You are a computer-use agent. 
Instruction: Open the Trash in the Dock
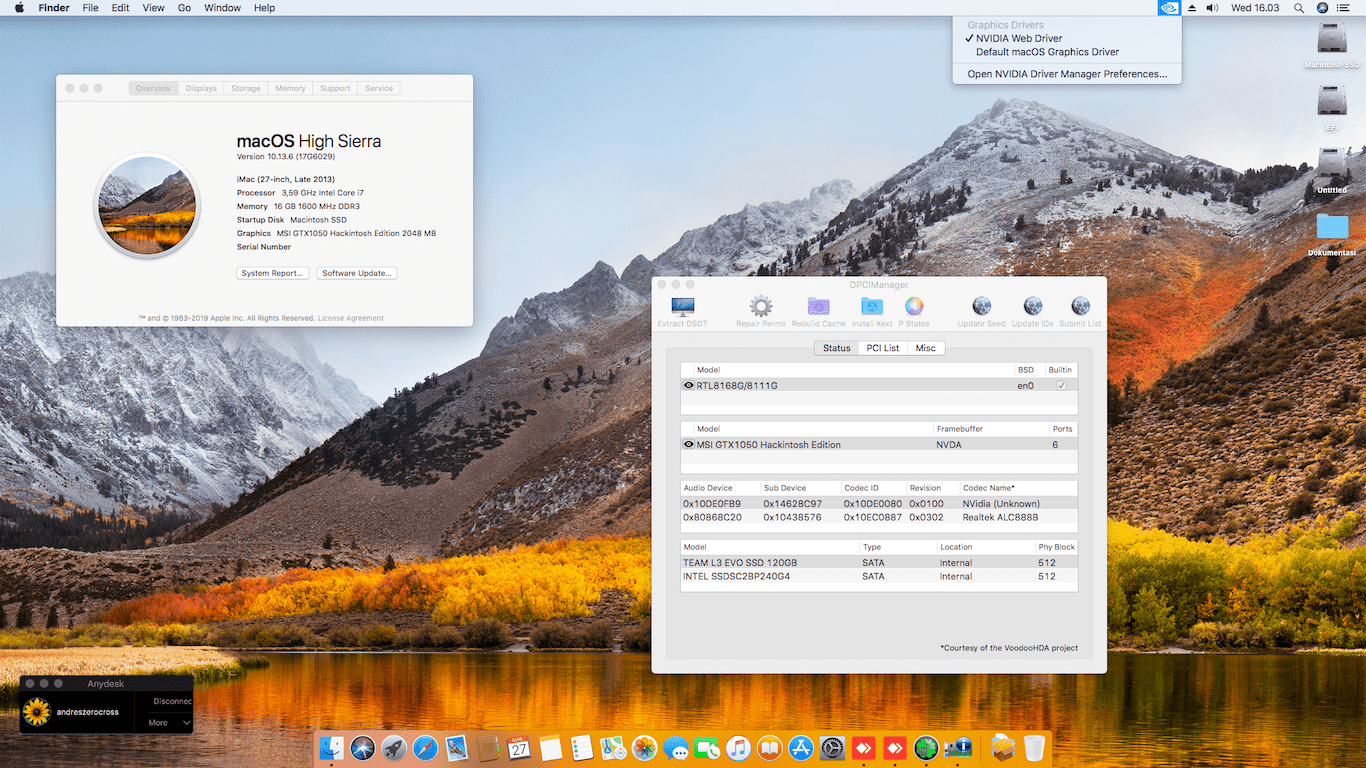(x=1035, y=747)
